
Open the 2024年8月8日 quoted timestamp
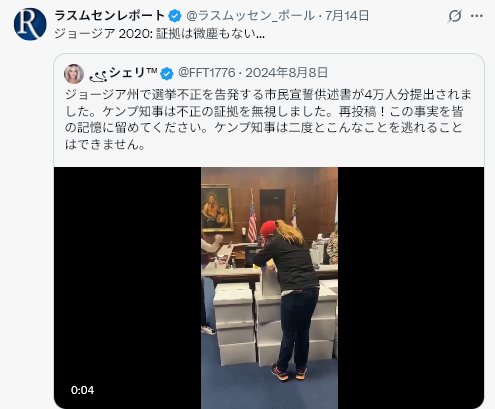pos(287,73)
